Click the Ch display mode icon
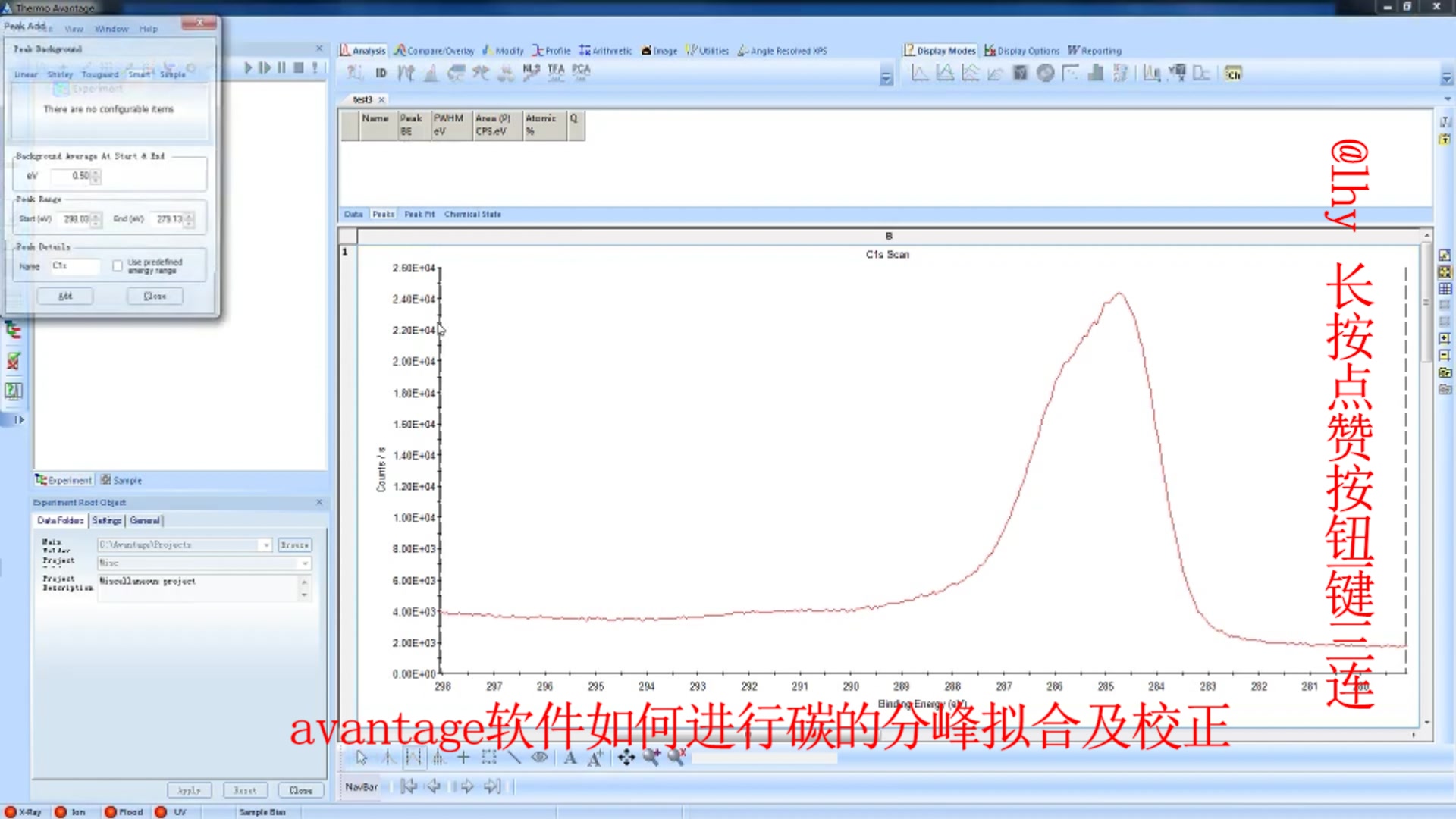1456x819 pixels. click(x=1234, y=74)
